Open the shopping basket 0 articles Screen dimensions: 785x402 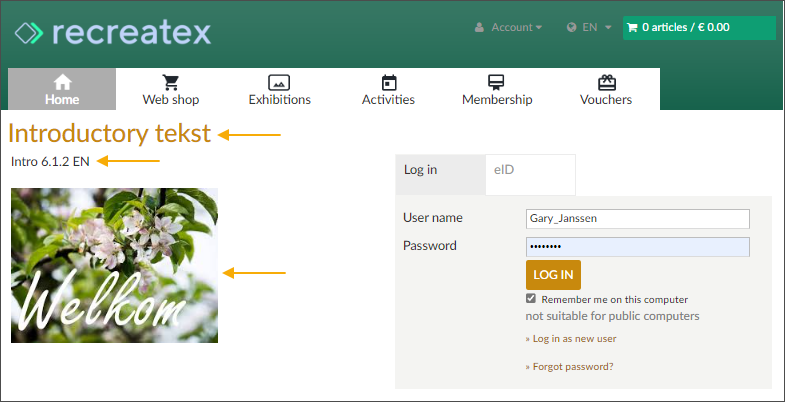click(x=698, y=28)
